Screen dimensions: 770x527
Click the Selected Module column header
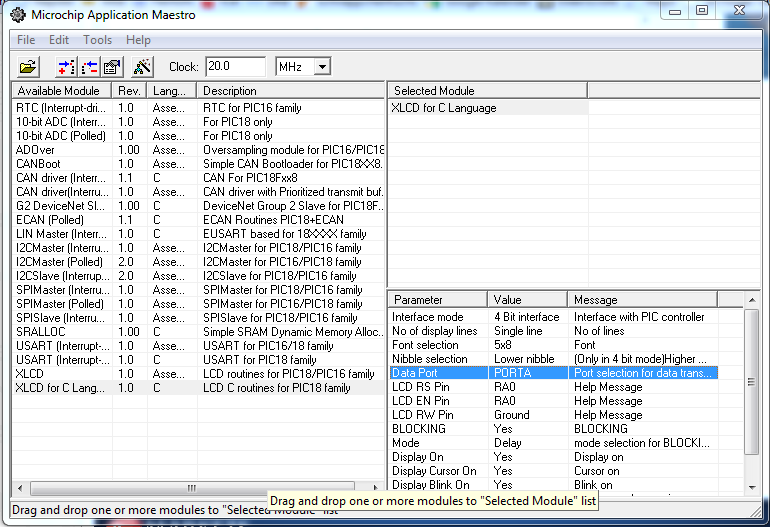pos(488,91)
